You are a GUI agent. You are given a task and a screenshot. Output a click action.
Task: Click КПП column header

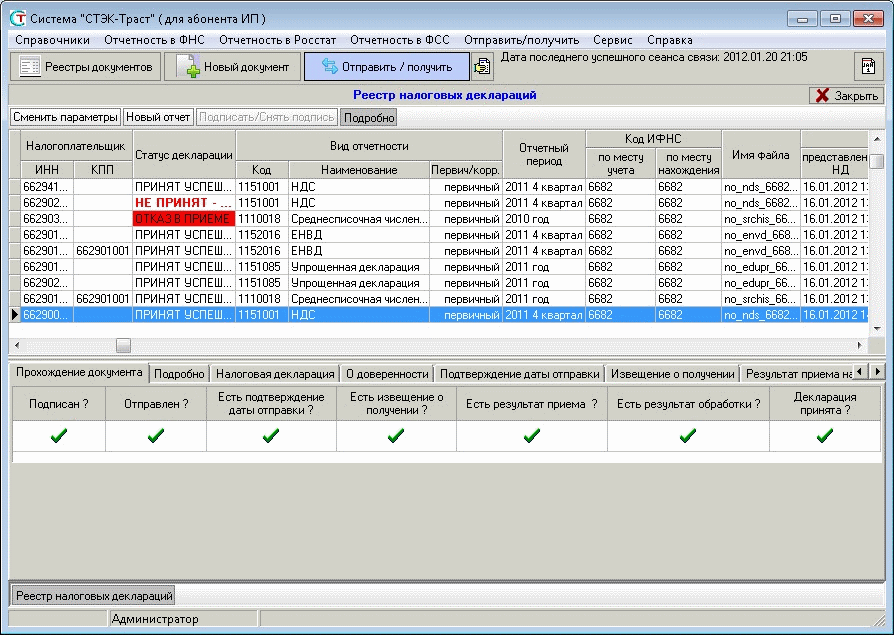103,170
